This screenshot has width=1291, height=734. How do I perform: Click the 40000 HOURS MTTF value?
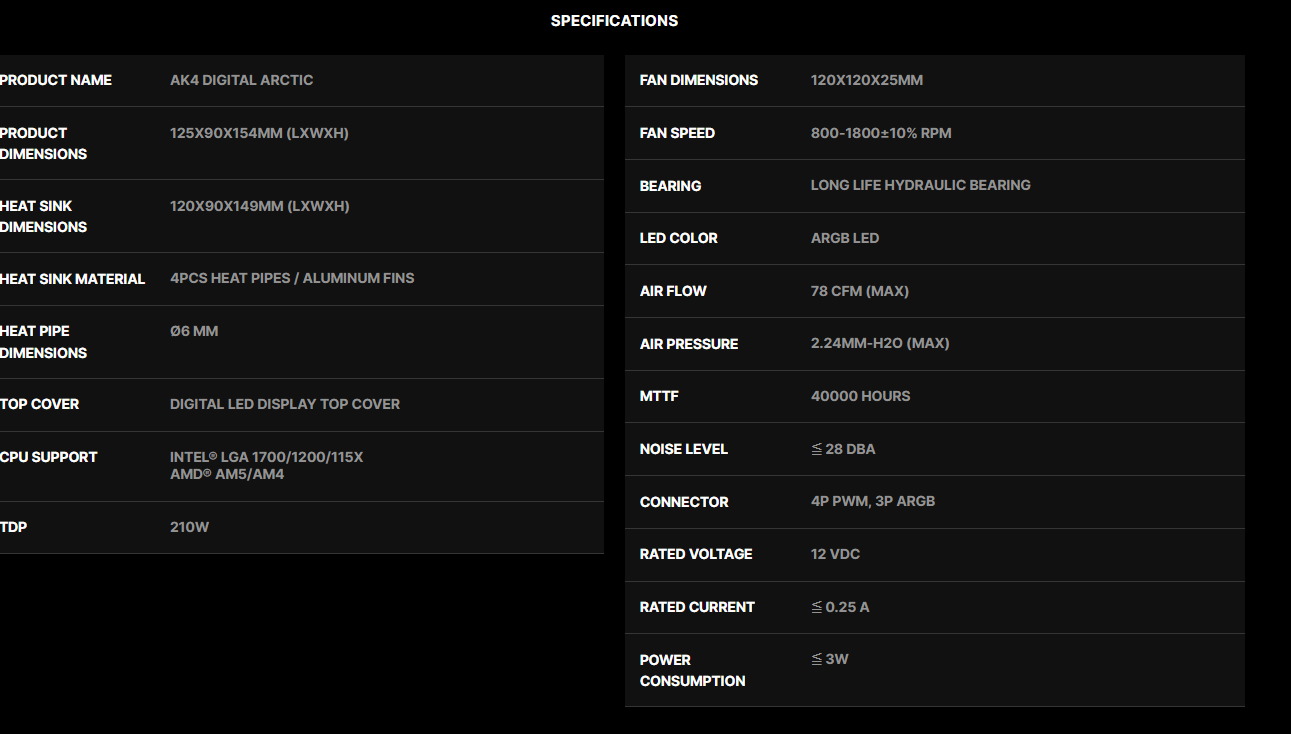(x=860, y=396)
